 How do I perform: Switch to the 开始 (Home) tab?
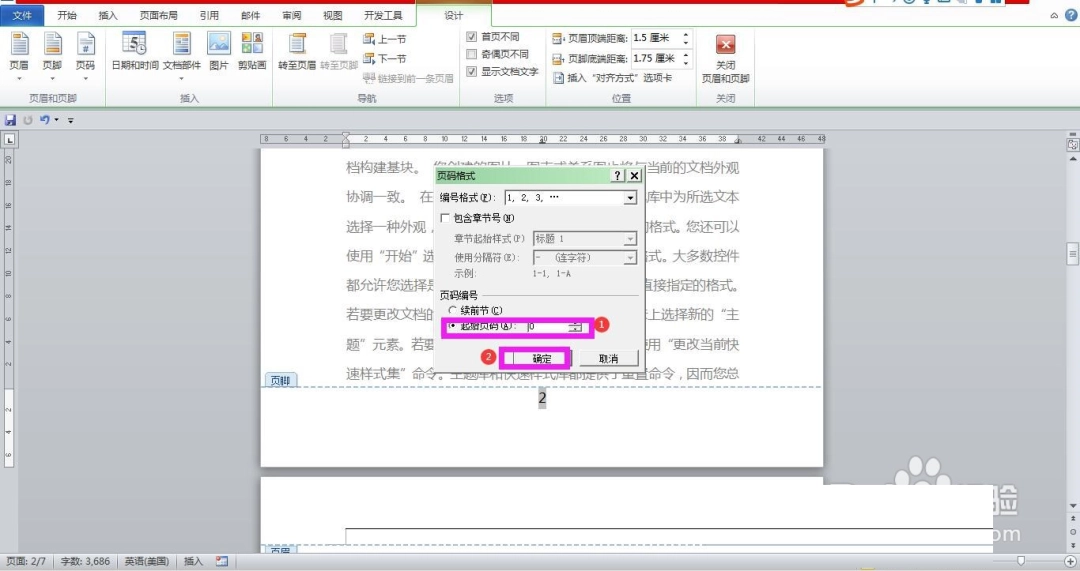[x=67, y=15]
